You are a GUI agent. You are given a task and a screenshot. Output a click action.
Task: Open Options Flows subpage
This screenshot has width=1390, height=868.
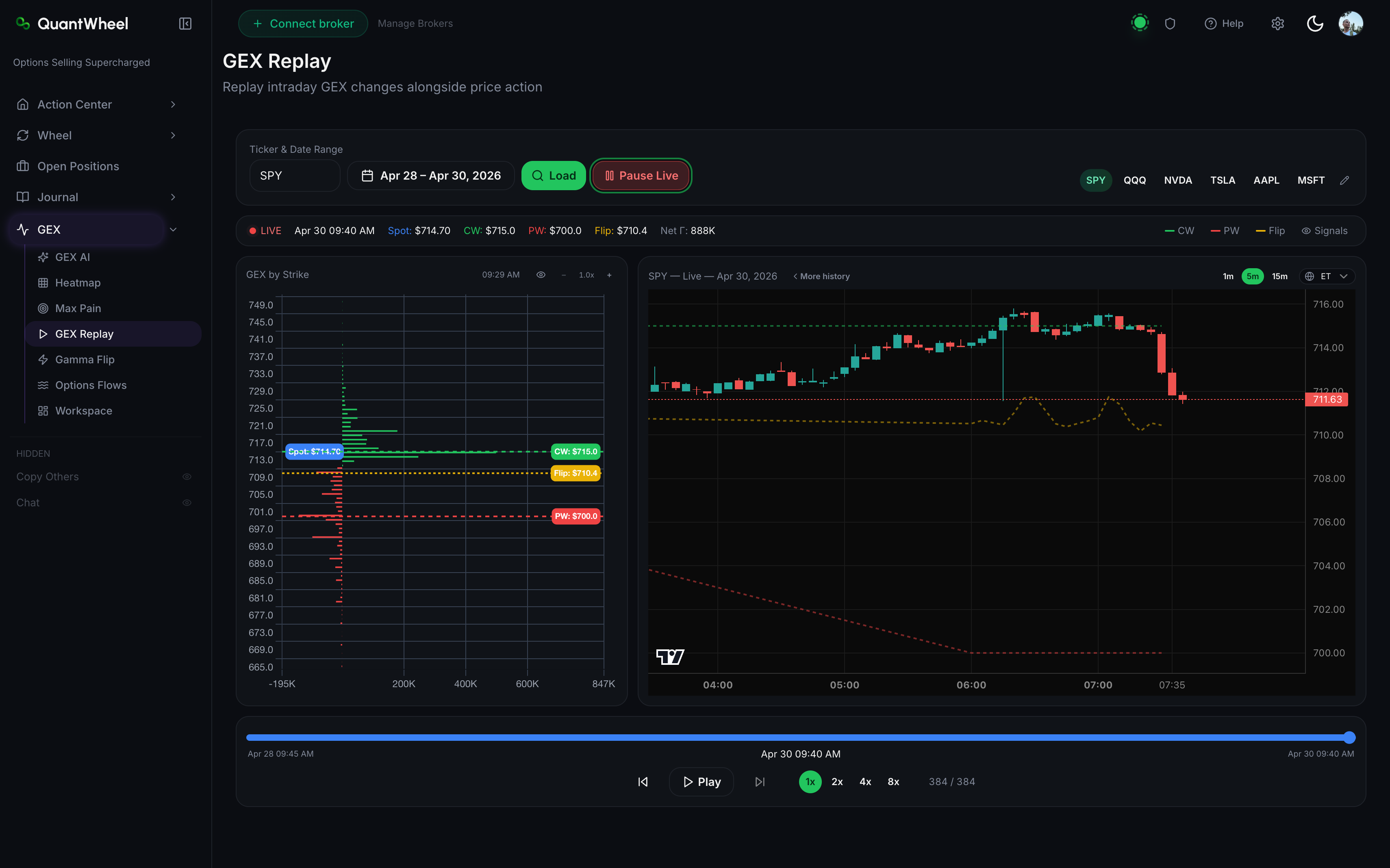coord(91,385)
